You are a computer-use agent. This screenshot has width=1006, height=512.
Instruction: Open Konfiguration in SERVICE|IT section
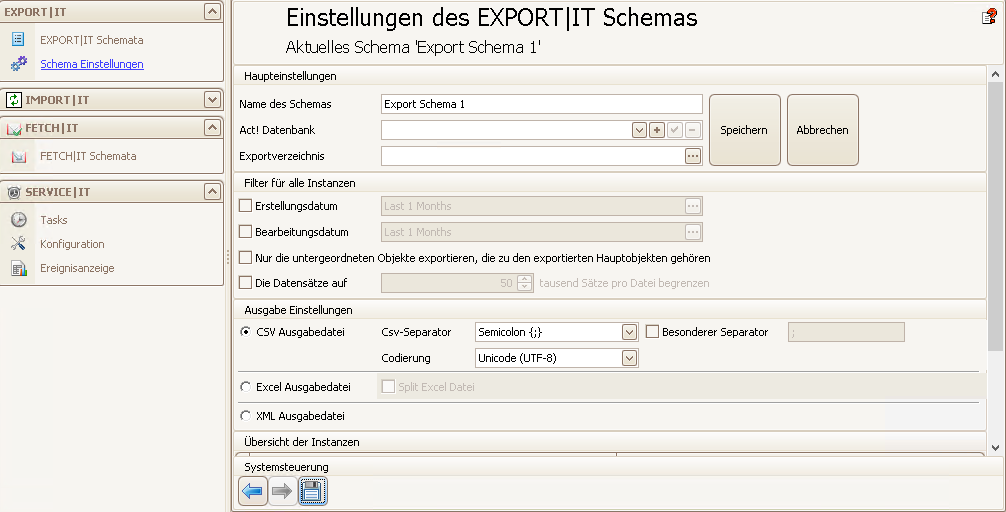(x=72, y=244)
